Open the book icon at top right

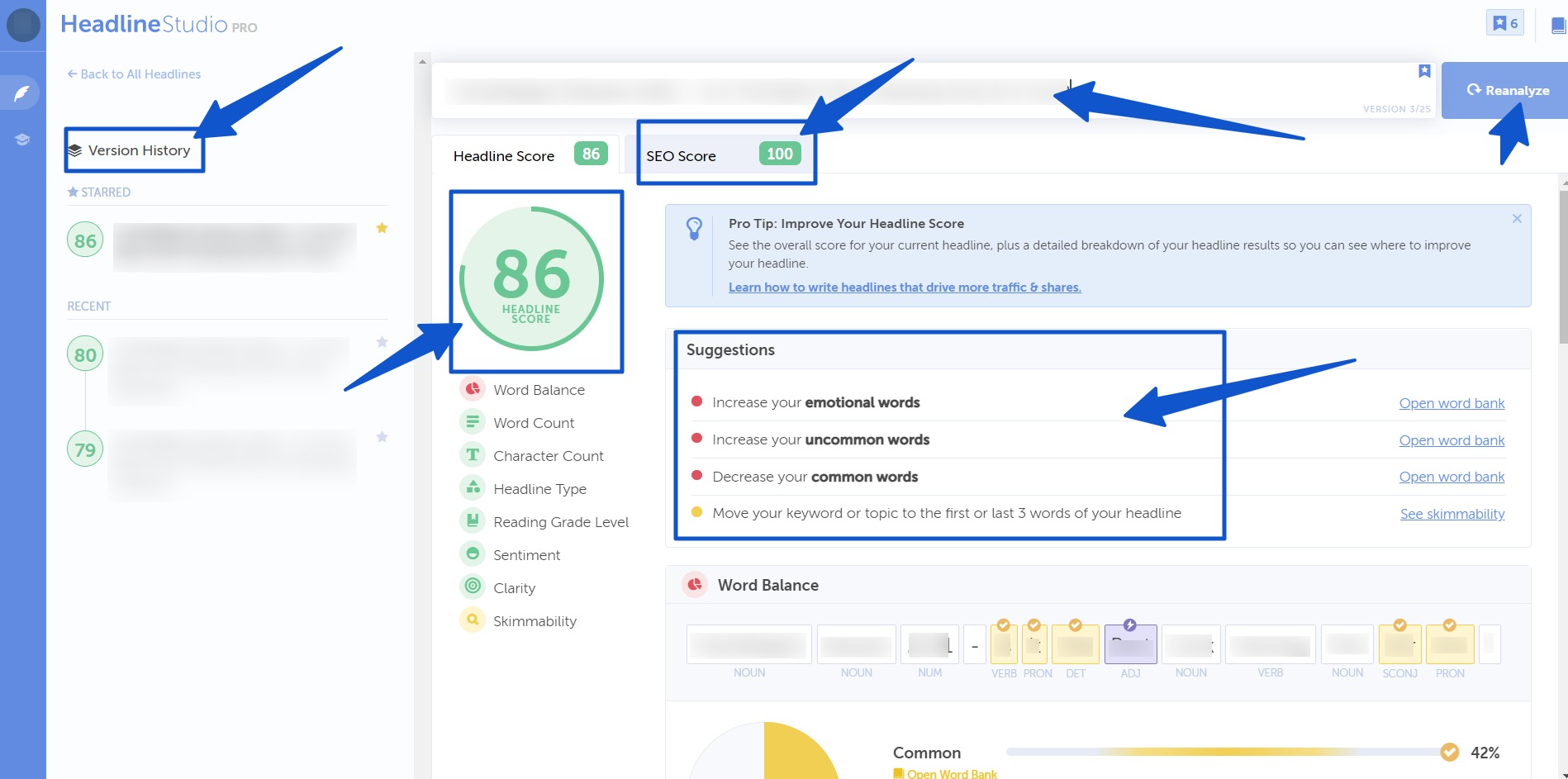click(x=1558, y=26)
